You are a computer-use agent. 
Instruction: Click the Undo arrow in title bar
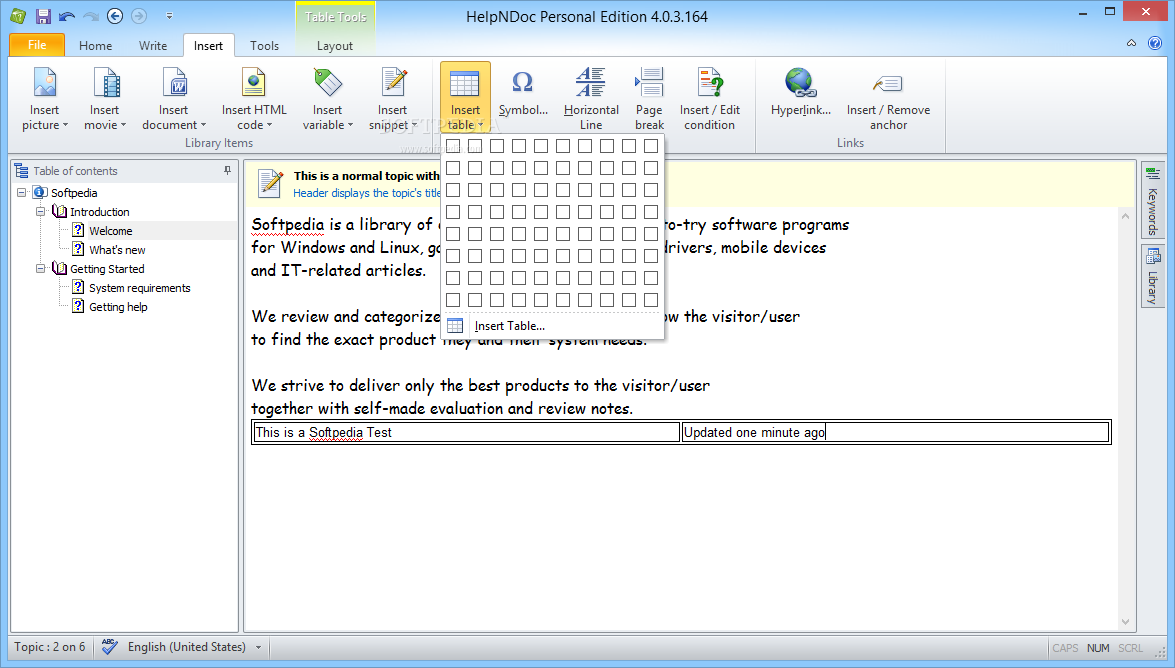(67, 16)
